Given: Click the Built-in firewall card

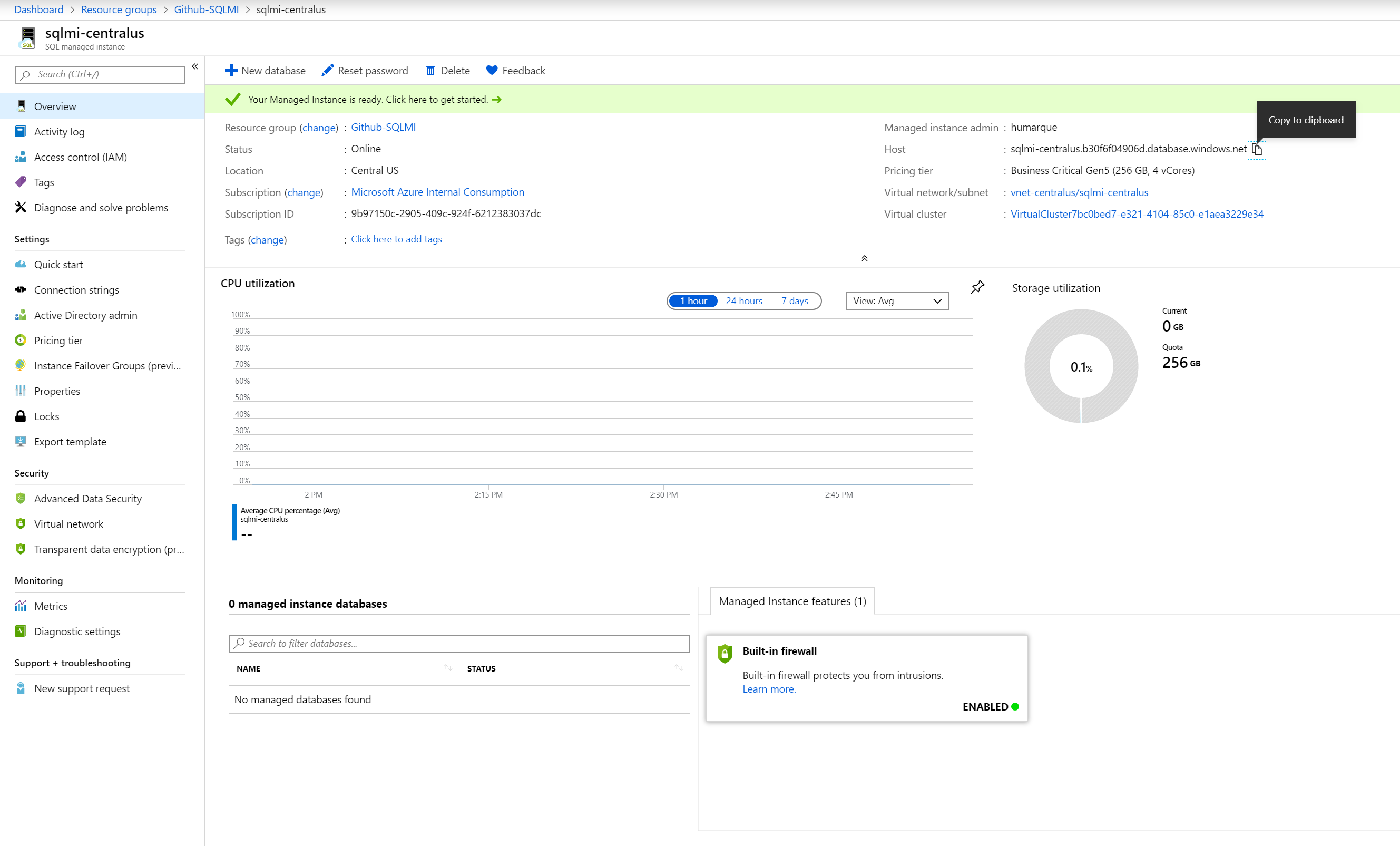Looking at the screenshot, I should [866, 678].
